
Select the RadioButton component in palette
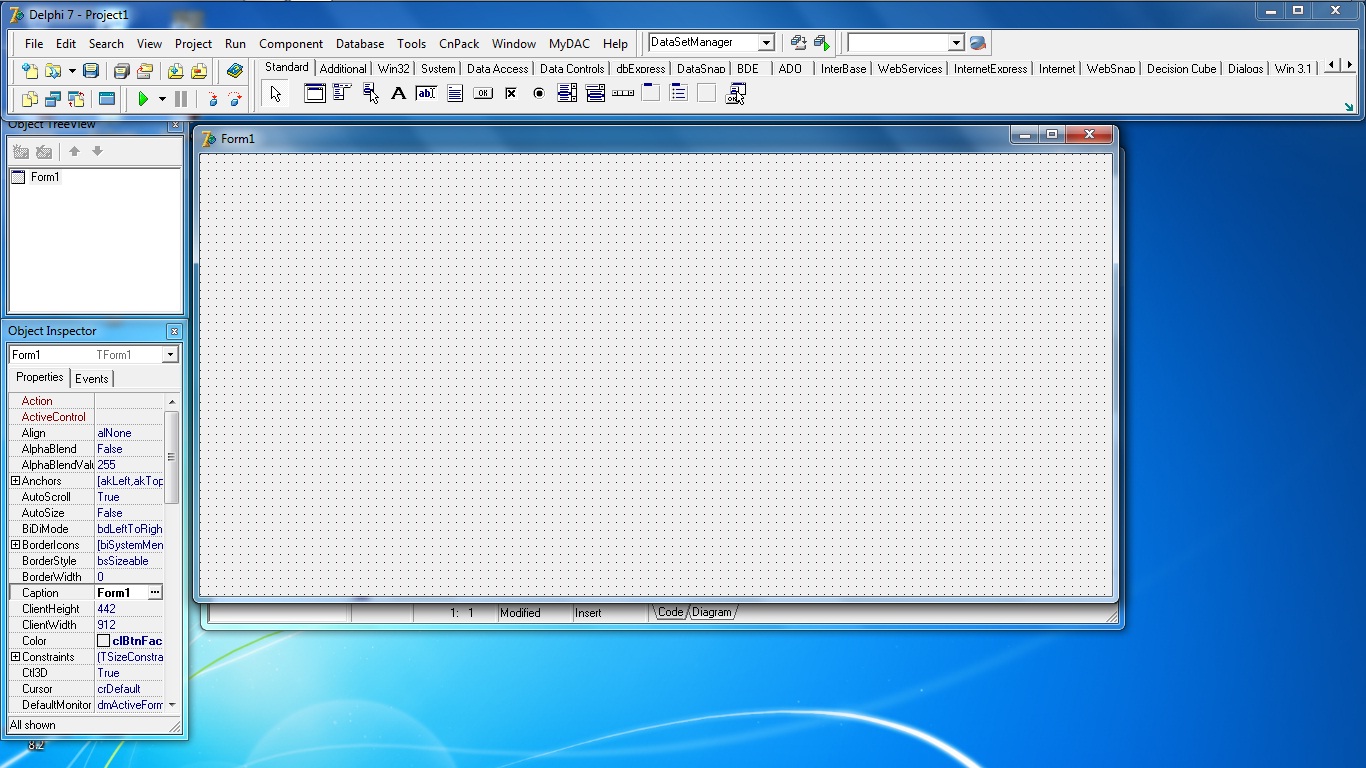pyautogui.click(x=539, y=94)
